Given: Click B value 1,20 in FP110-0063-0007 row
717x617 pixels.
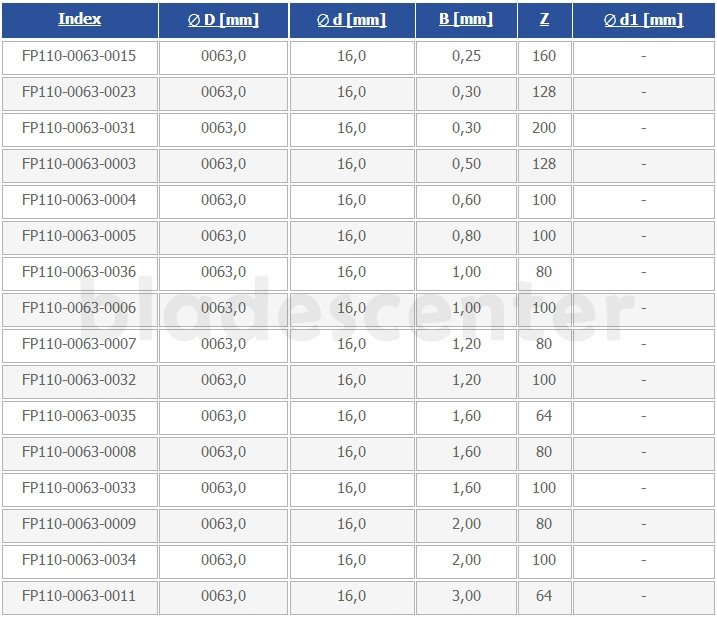Looking at the screenshot, I should click(x=466, y=344).
